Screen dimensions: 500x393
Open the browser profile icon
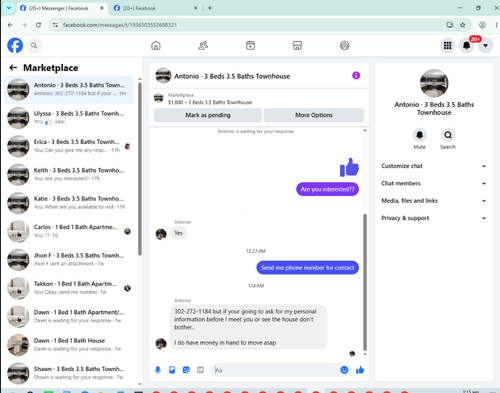coord(482,25)
